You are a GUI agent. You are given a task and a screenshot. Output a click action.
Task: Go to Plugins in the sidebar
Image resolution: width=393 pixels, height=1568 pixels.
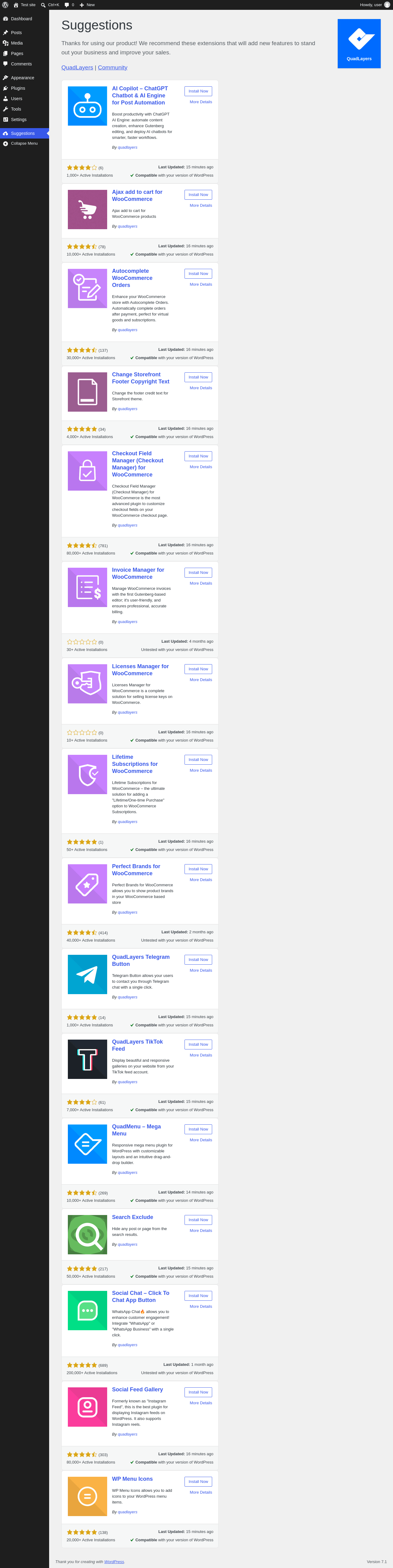24,88
